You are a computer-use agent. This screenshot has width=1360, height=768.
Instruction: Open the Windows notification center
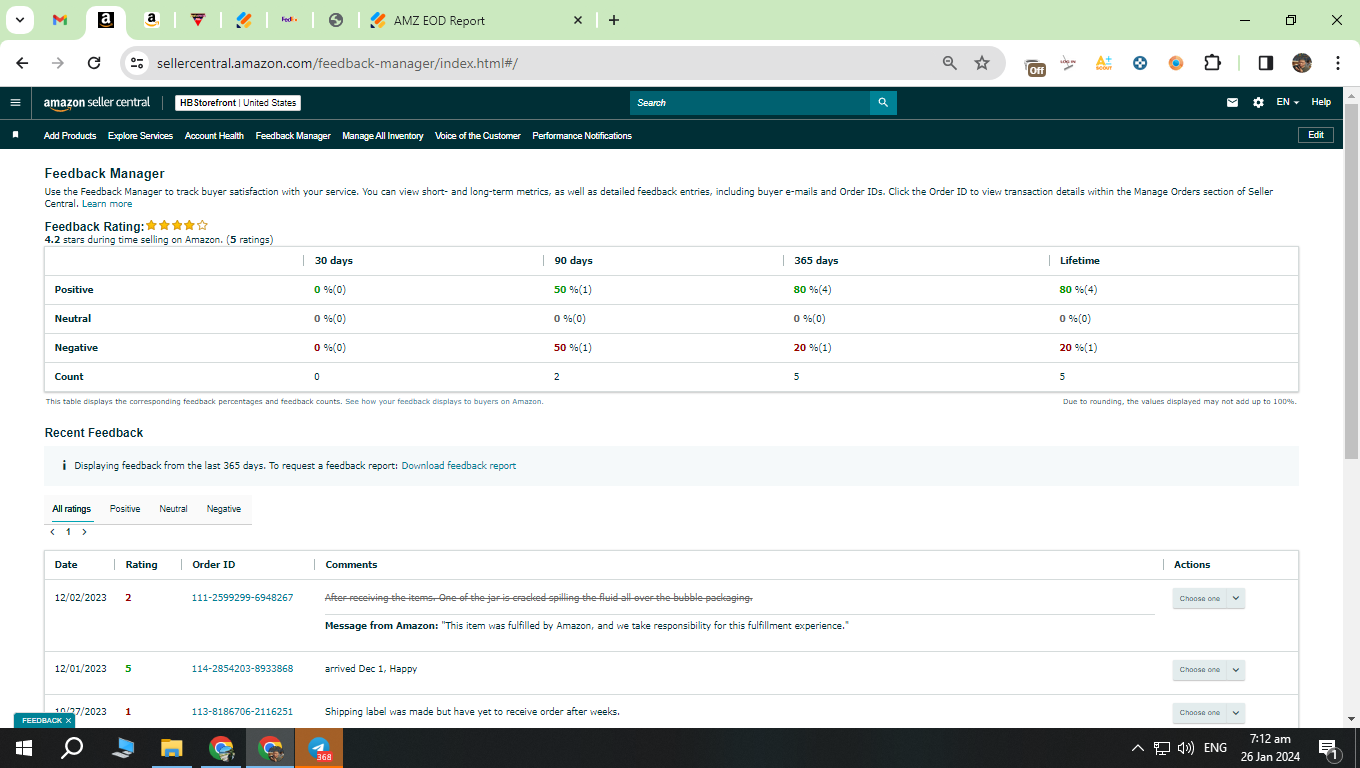coord(1330,748)
